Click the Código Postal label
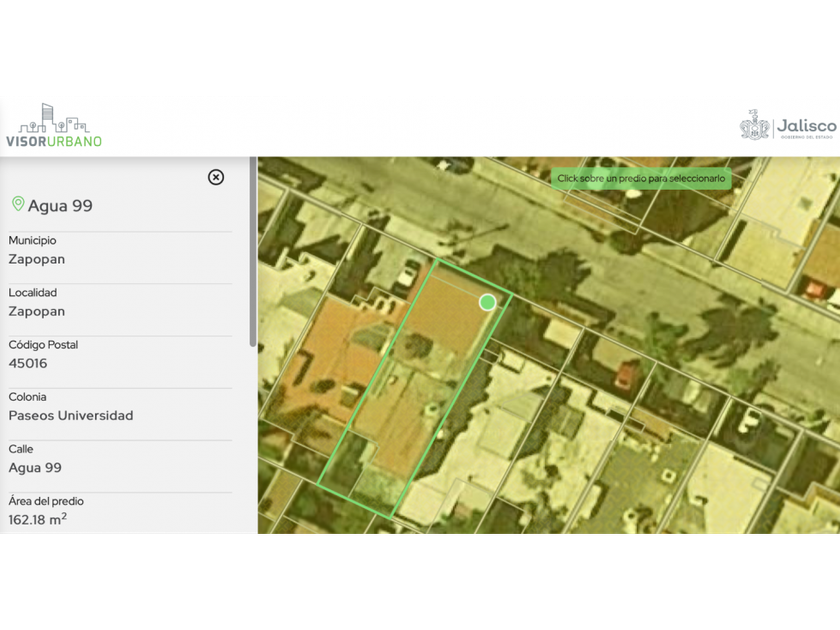The width and height of the screenshot is (840, 630). 43,345
